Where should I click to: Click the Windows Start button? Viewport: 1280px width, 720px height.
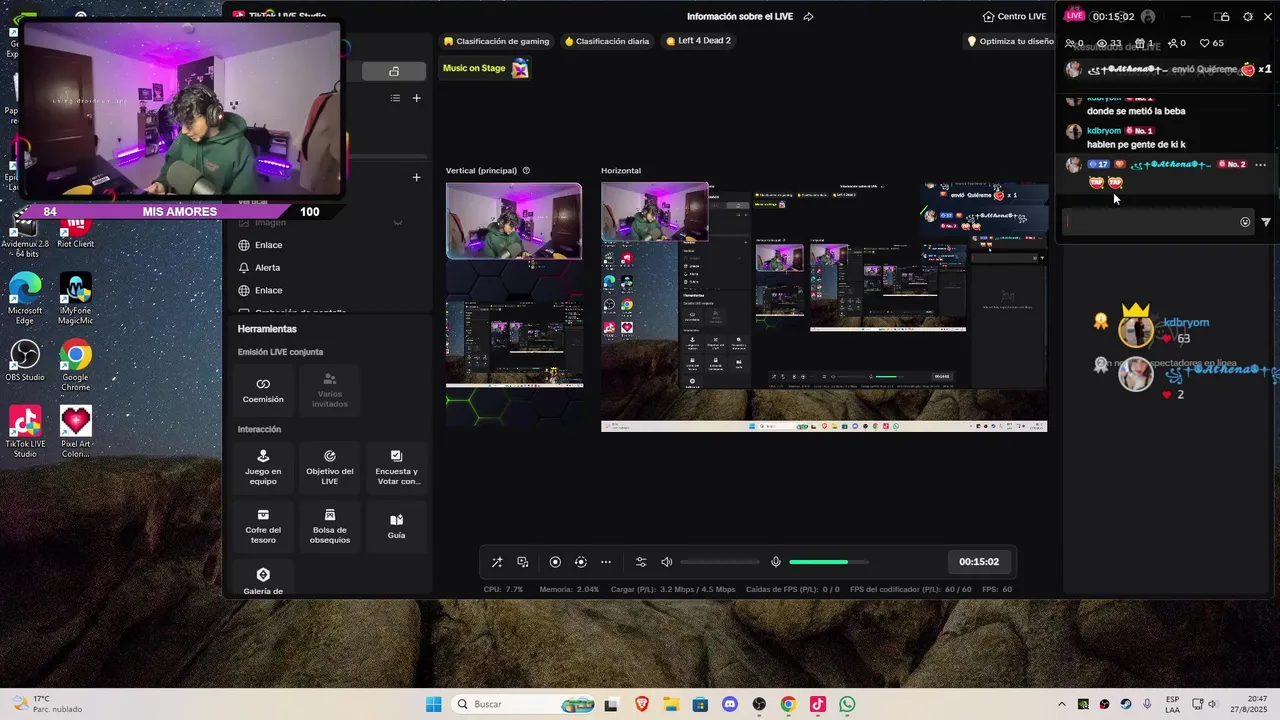click(433, 704)
